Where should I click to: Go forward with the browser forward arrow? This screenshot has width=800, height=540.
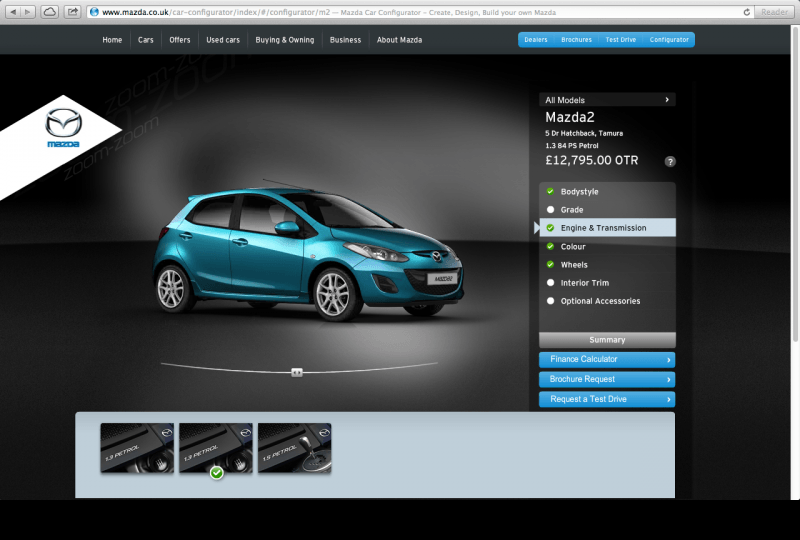[x=28, y=12]
